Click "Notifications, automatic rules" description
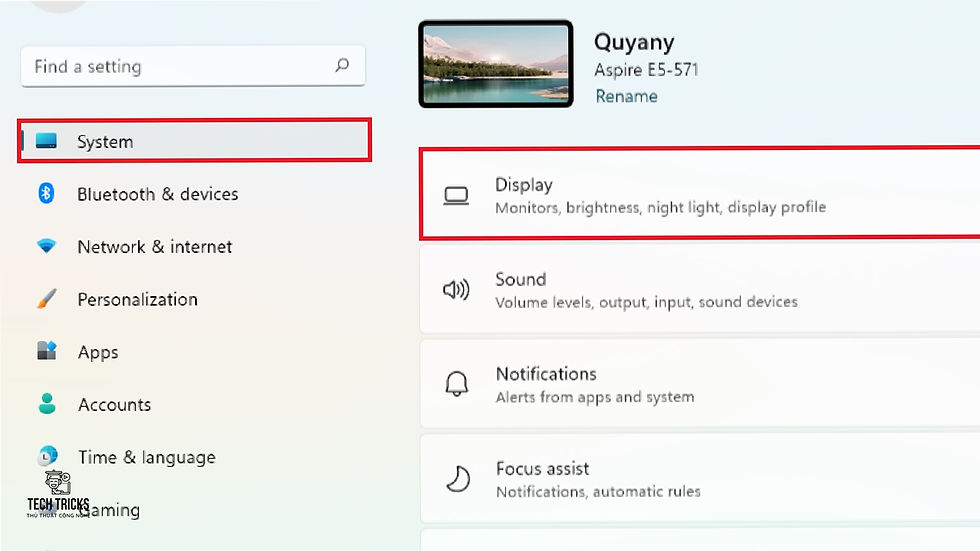This screenshot has height=551, width=980. coord(598,492)
